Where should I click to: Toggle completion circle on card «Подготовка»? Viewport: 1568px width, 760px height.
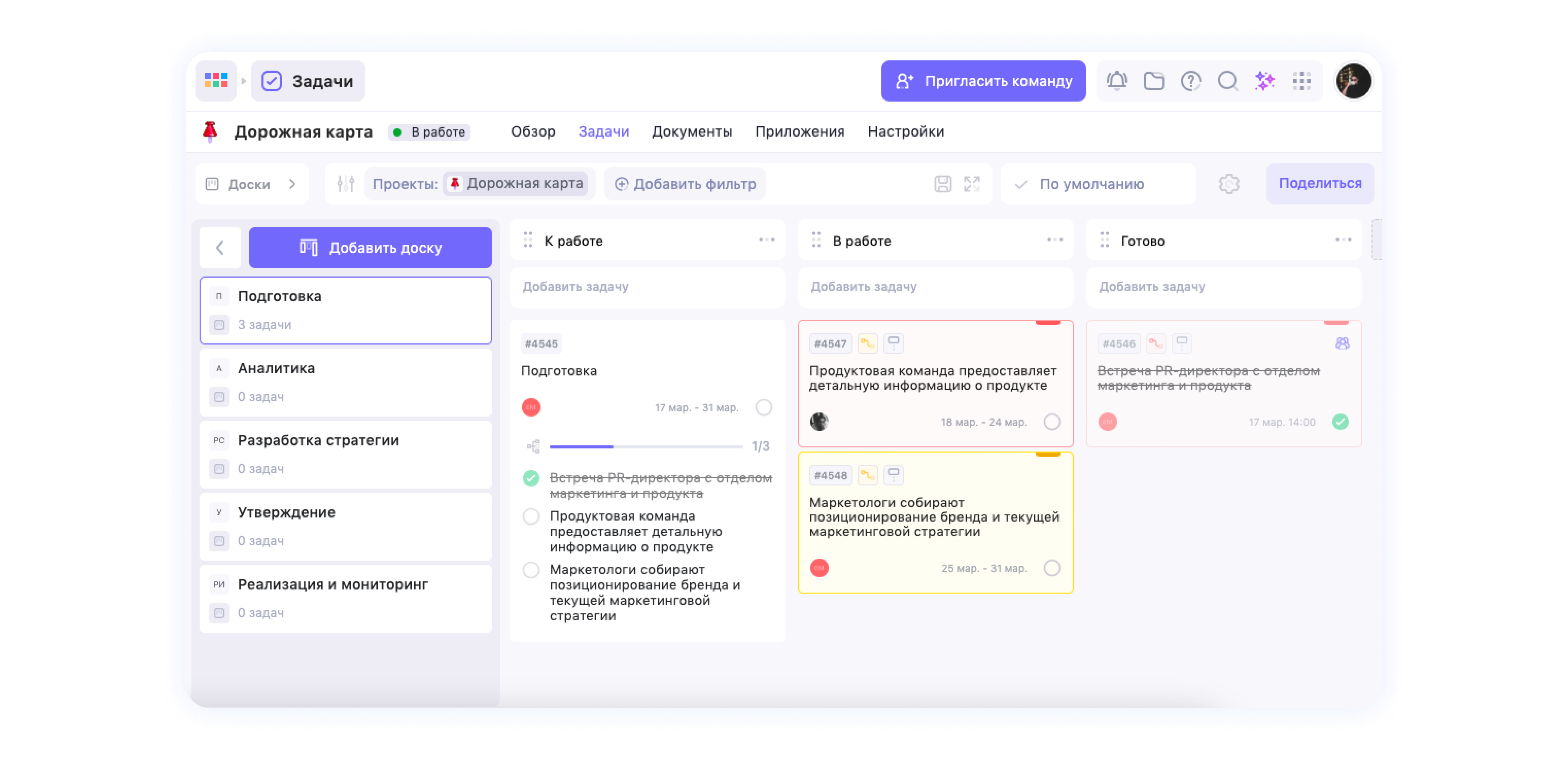click(x=763, y=408)
